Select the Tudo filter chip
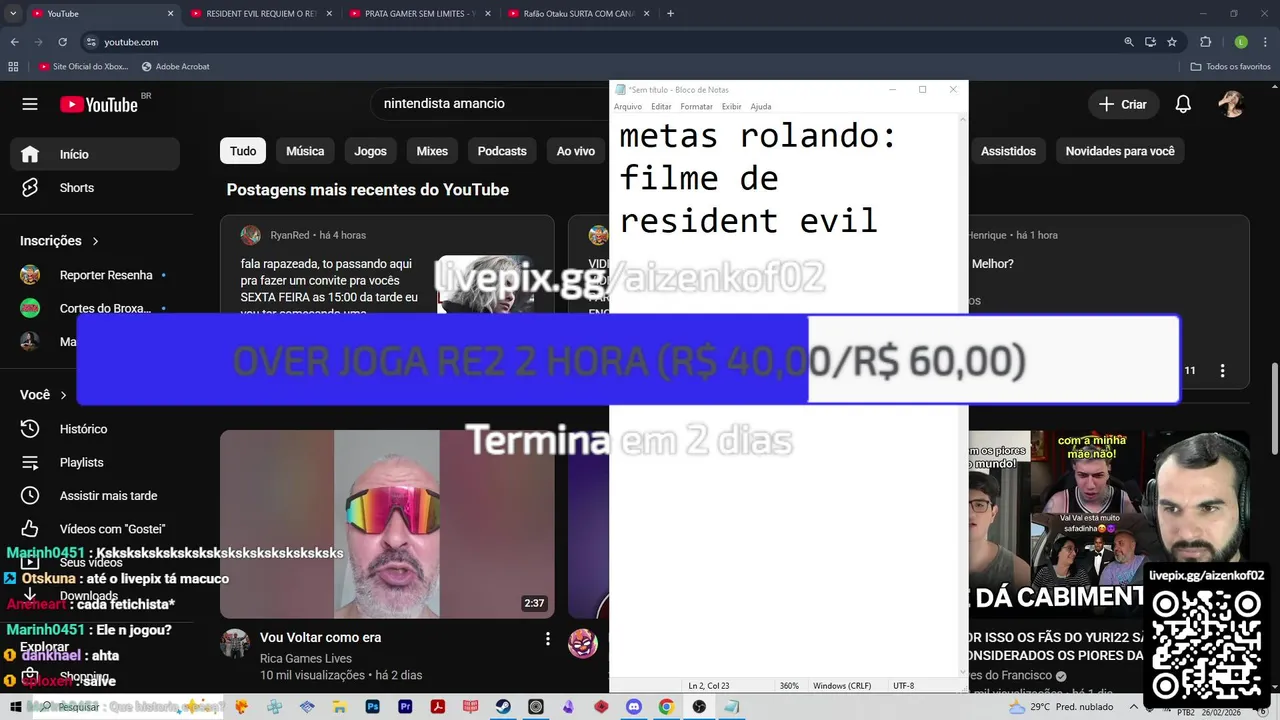Viewport: 1280px width, 720px height. click(243, 151)
